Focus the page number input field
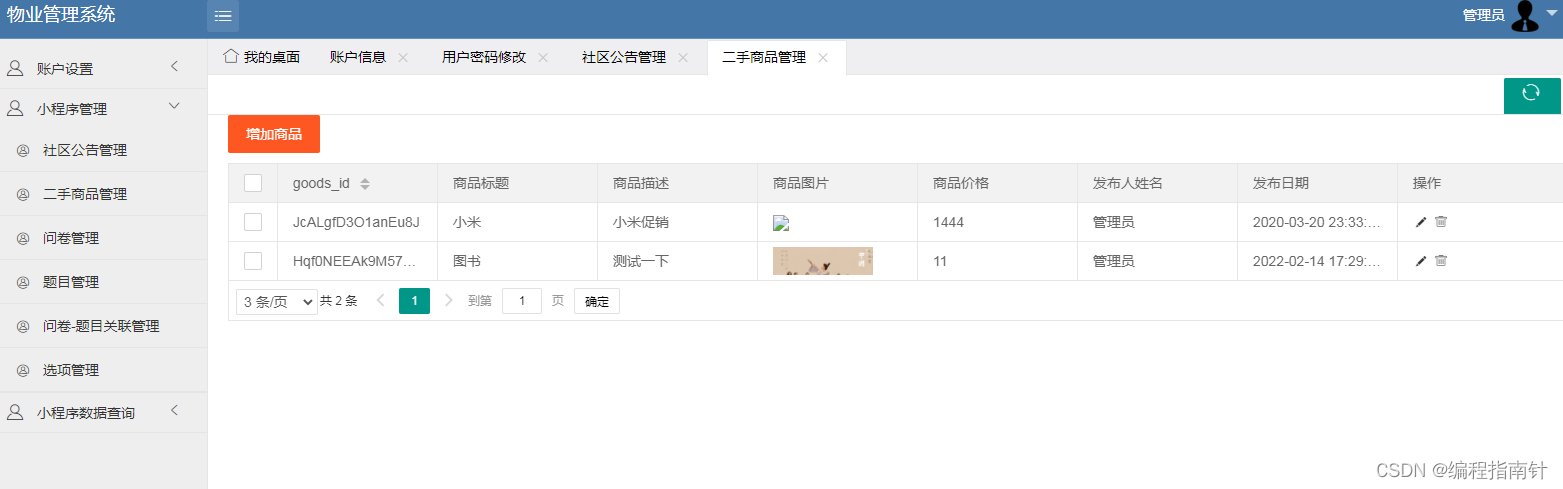This screenshot has width=1563, height=489. [x=522, y=301]
